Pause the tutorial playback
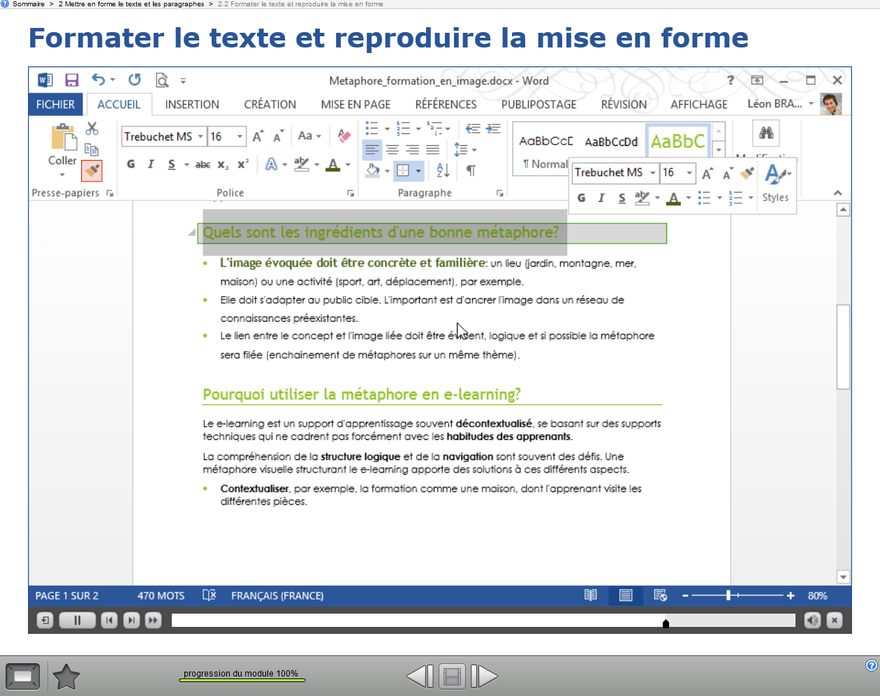The width and height of the screenshot is (880, 696). [x=77, y=621]
